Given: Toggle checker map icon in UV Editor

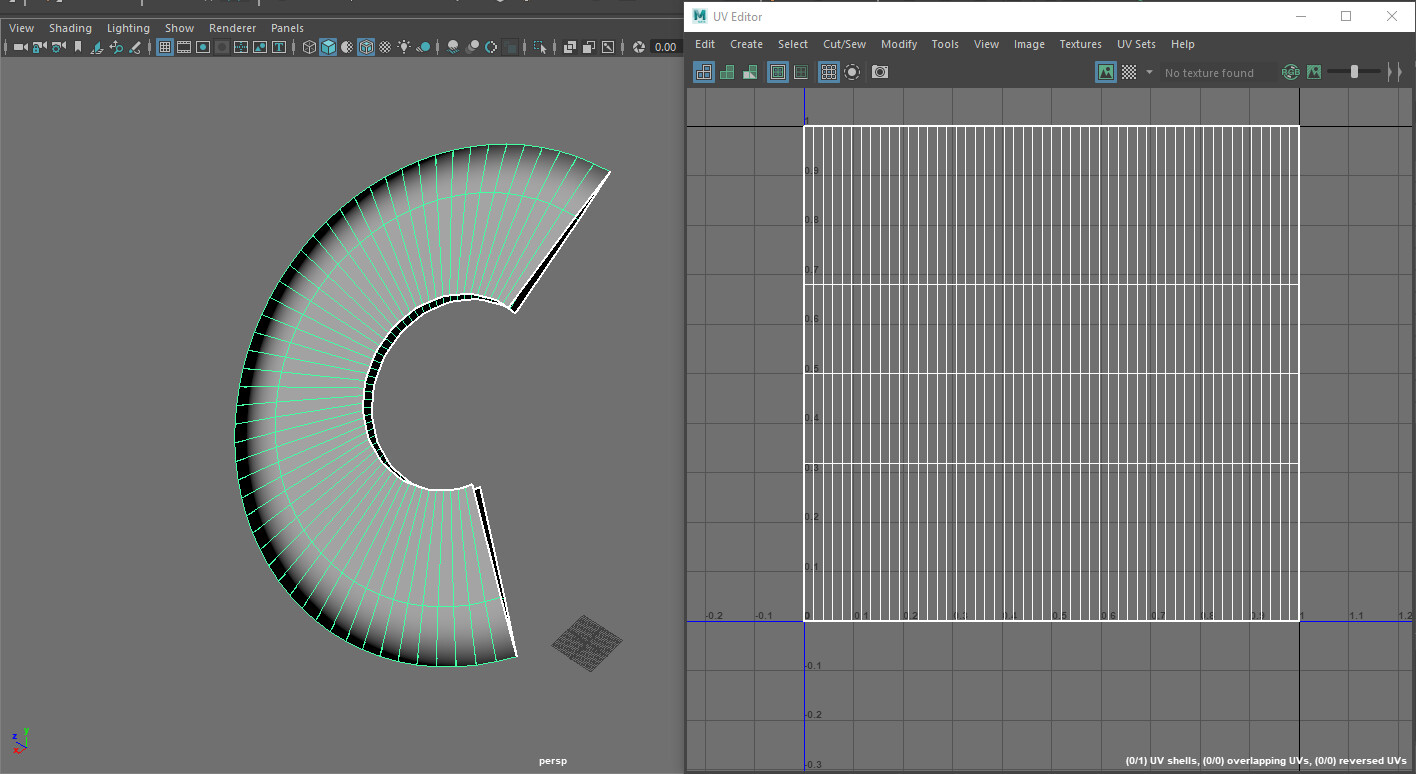Looking at the screenshot, I should click(x=1129, y=72).
